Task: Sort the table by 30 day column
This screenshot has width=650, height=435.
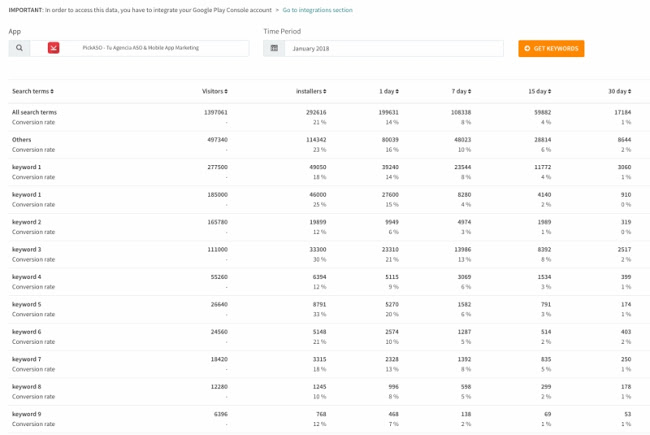Action: (x=619, y=91)
